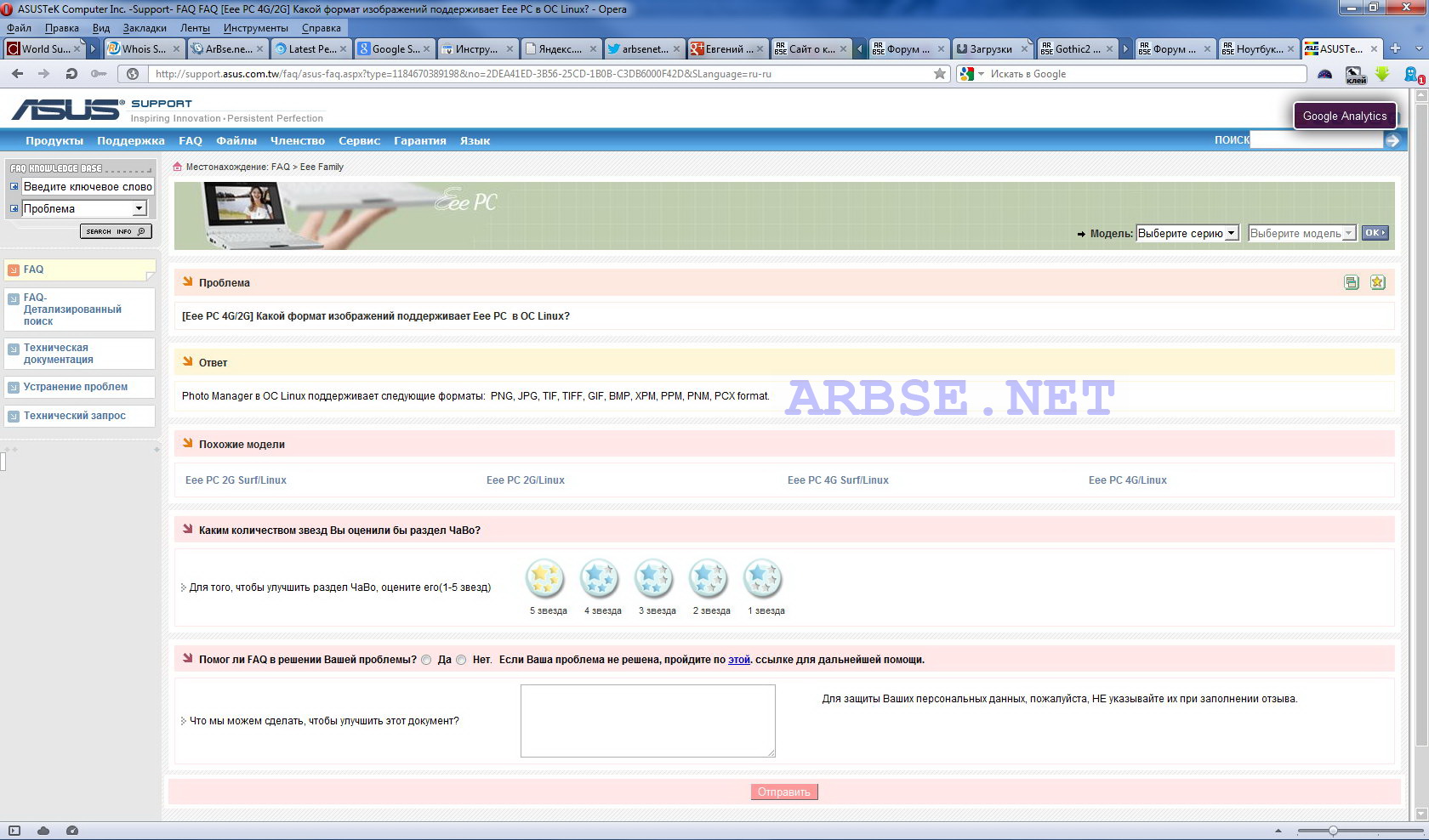The width and height of the screenshot is (1429, 840).
Task: Rate FAQ with 2 звезда icon
Action: coord(709,579)
